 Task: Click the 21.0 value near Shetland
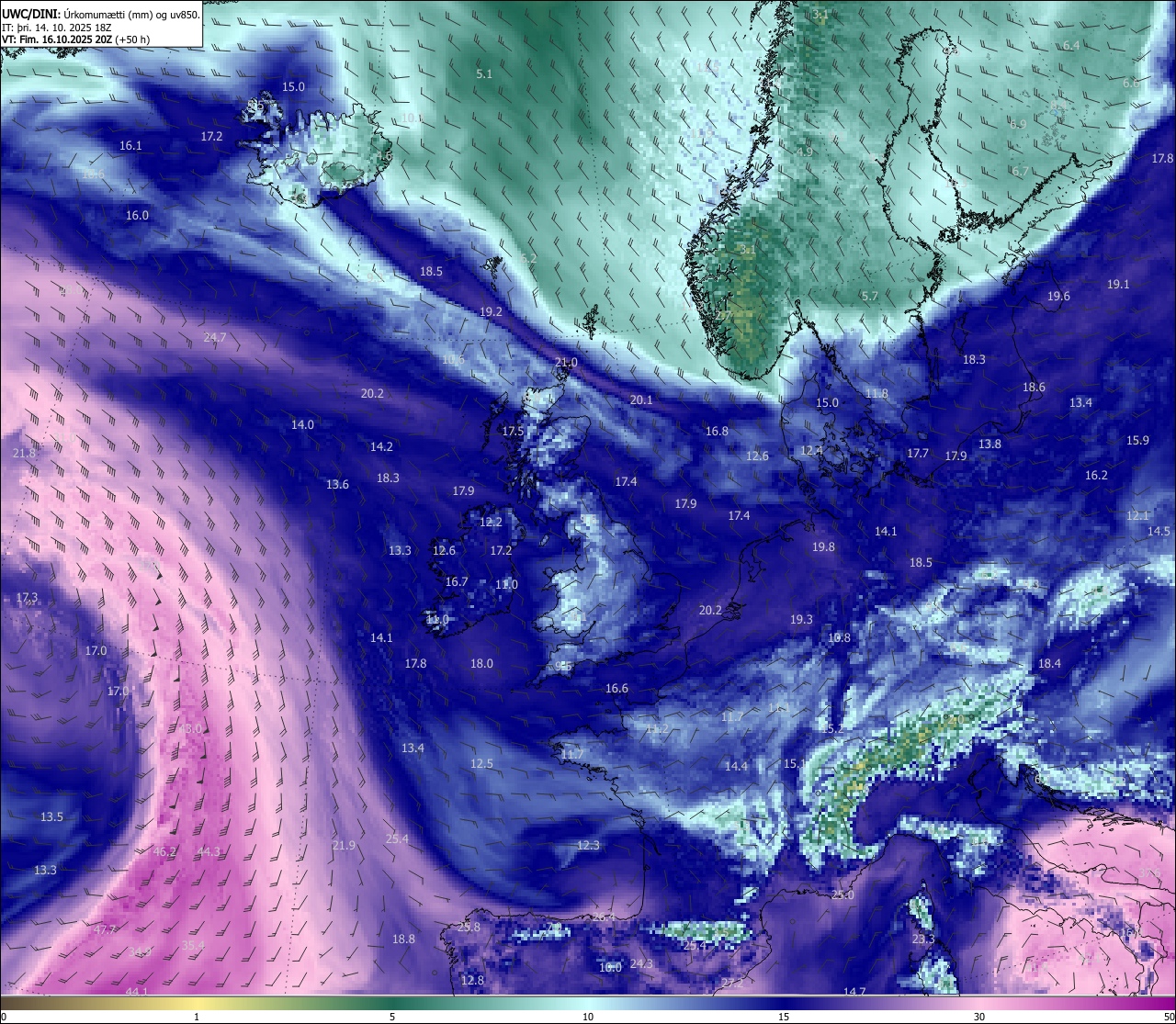(x=566, y=362)
